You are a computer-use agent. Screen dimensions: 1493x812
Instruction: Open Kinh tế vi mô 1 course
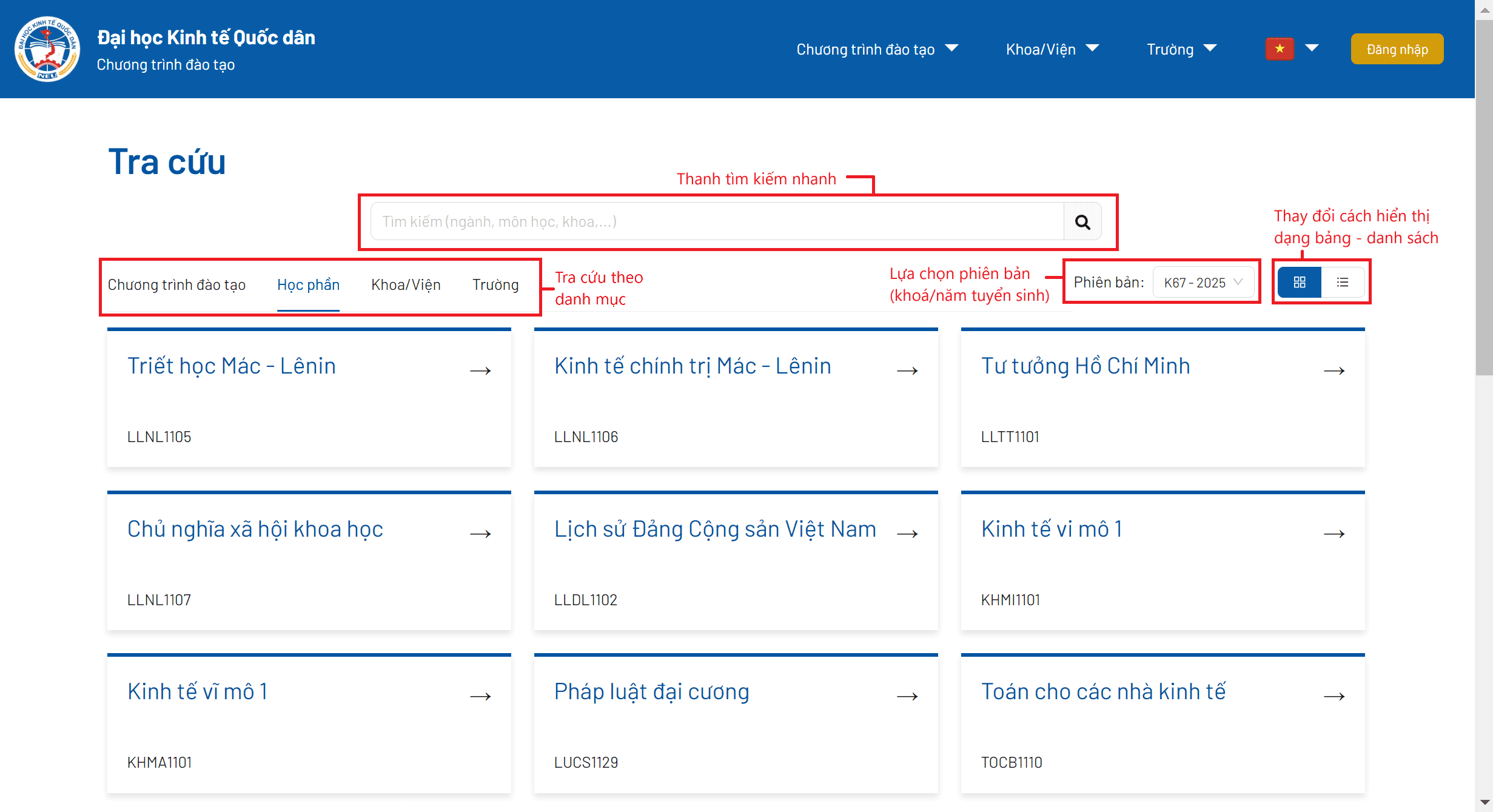coord(1052,529)
